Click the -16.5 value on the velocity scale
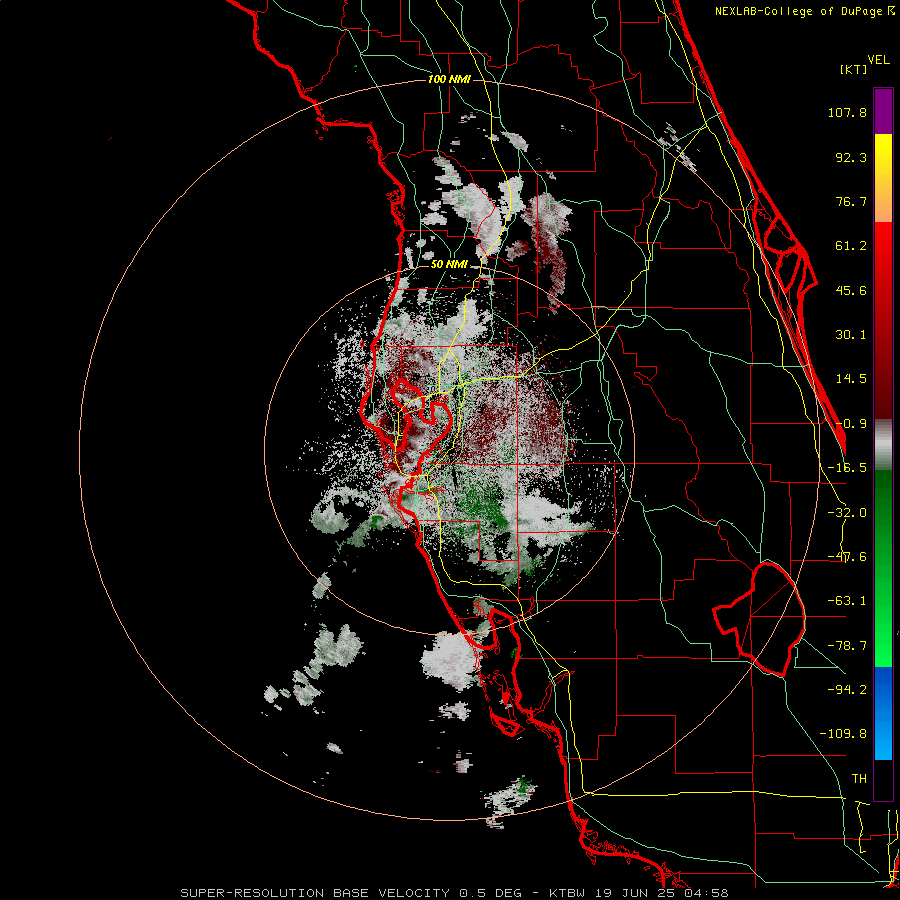 pyautogui.click(x=847, y=468)
